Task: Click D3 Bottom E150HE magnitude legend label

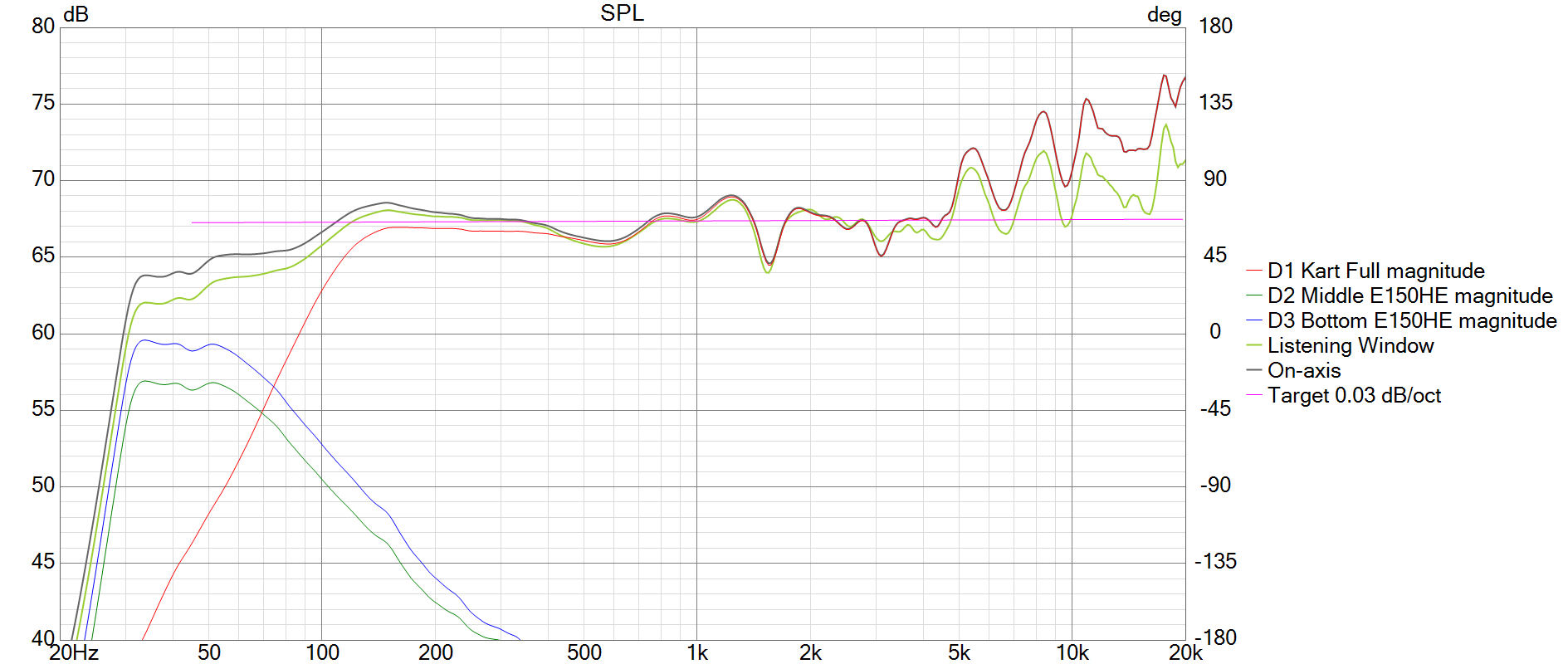Action: pyautogui.click(x=1411, y=320)
